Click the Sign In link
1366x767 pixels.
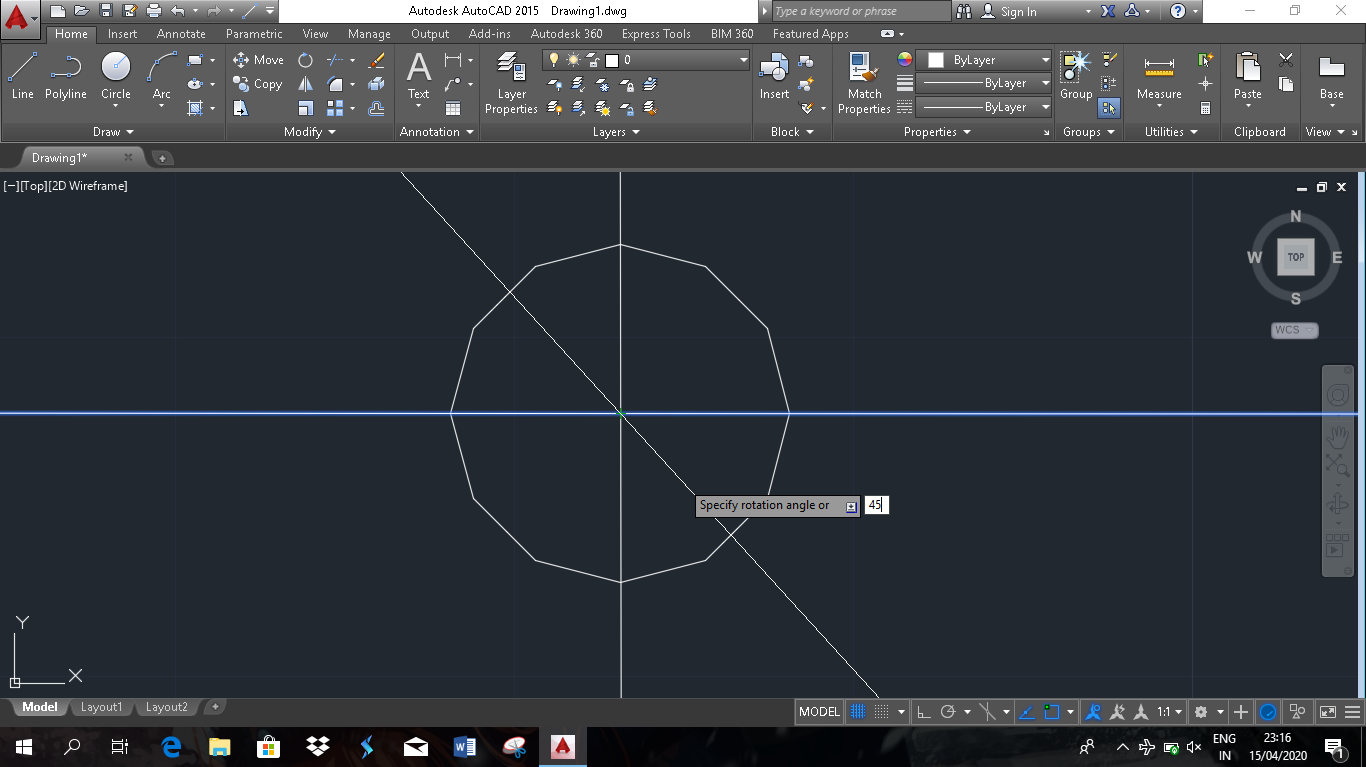point(1022,11)
